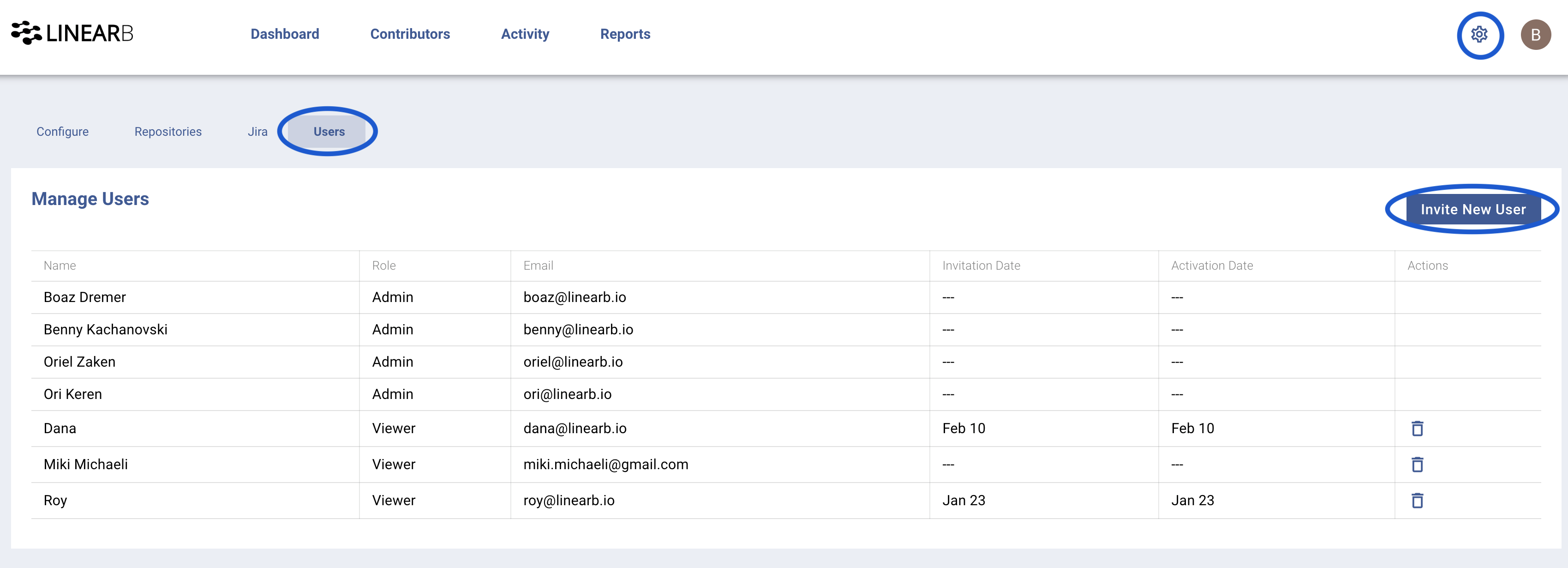Click the email miki.michaeli@gmail.com

coord(606,465)
